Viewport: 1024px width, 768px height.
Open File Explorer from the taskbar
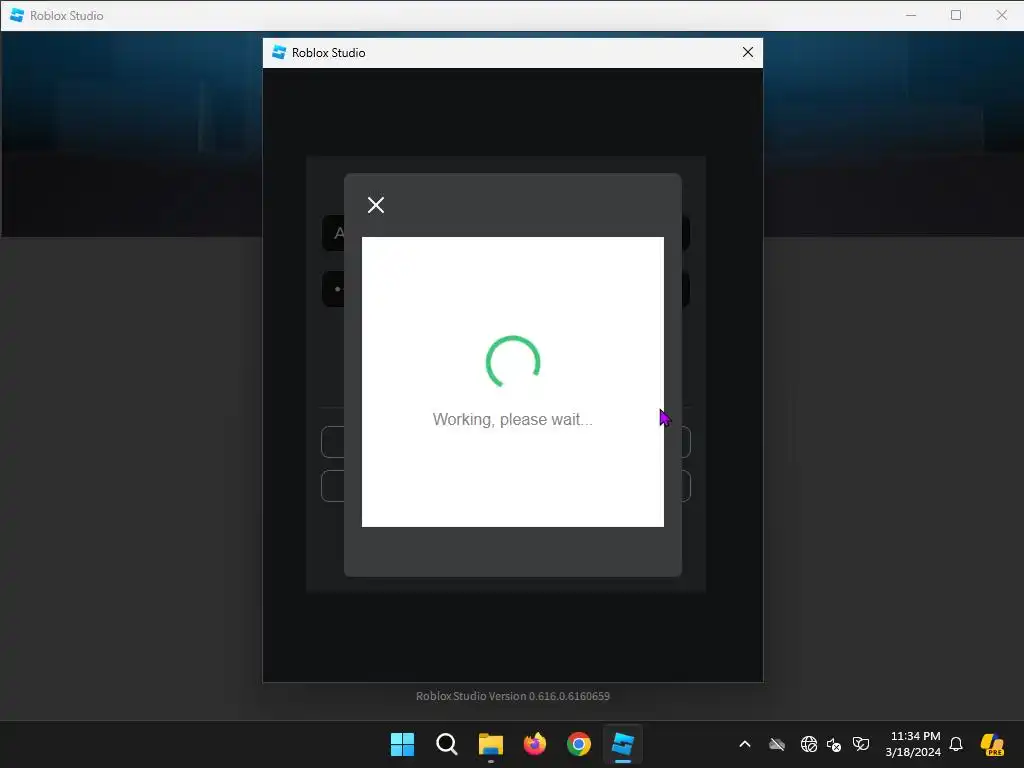[x=490, y=744]
